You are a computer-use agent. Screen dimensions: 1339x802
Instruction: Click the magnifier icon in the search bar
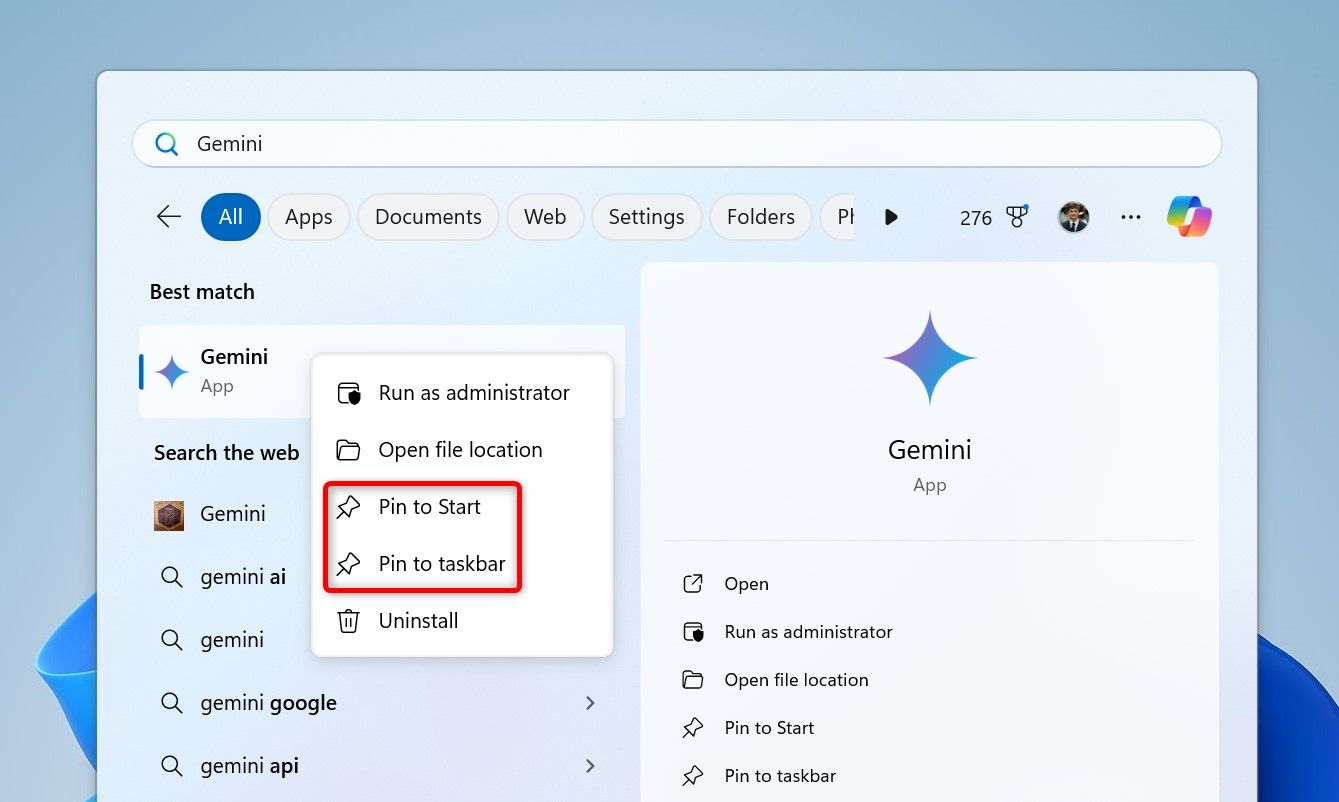166,143
